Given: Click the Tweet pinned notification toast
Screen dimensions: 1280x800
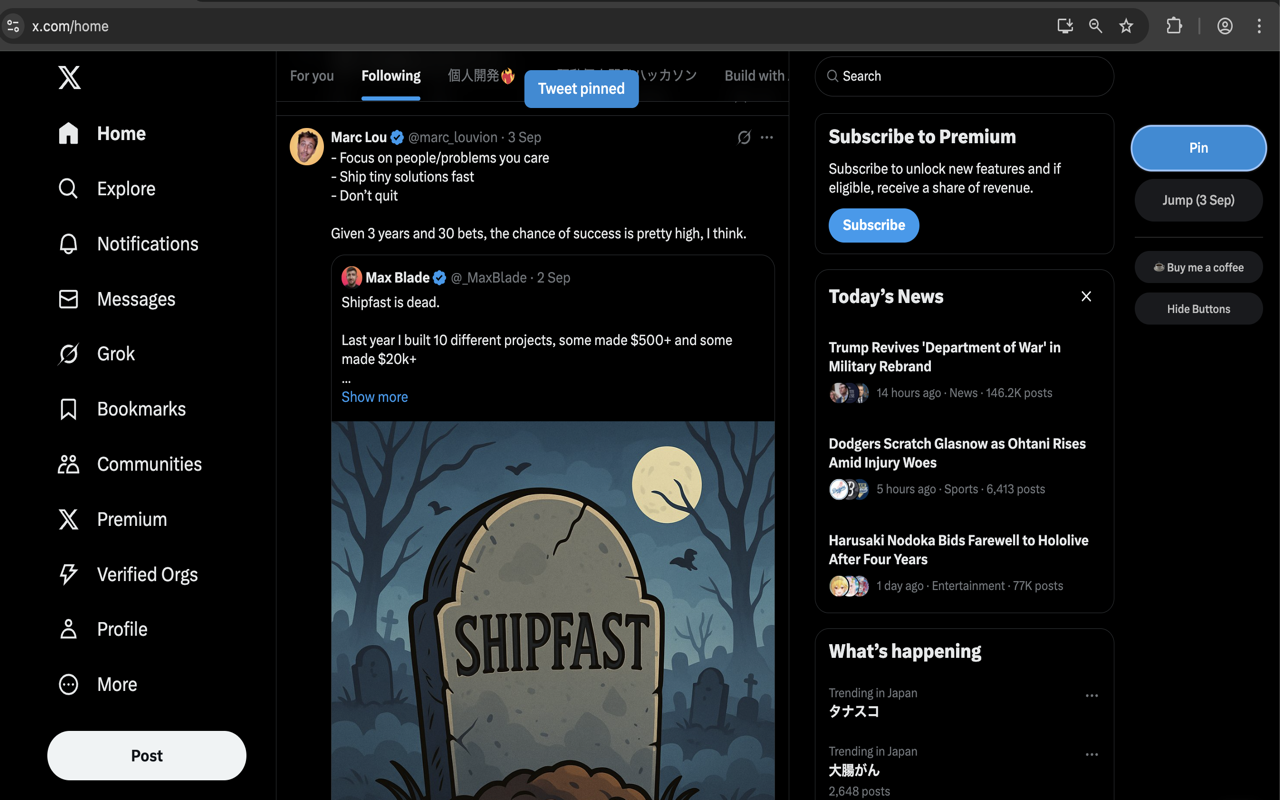Looking at the screenshot, I should pos(581,88).
